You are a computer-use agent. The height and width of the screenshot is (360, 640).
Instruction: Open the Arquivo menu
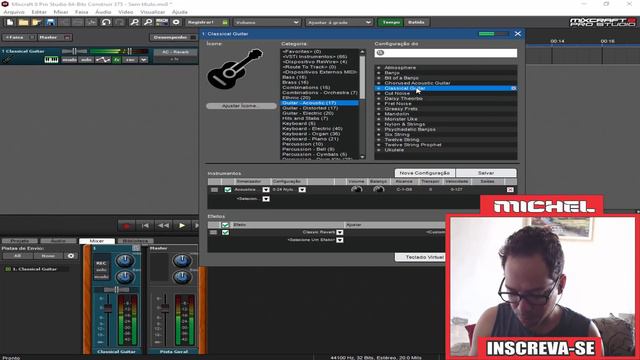[14, 12]
